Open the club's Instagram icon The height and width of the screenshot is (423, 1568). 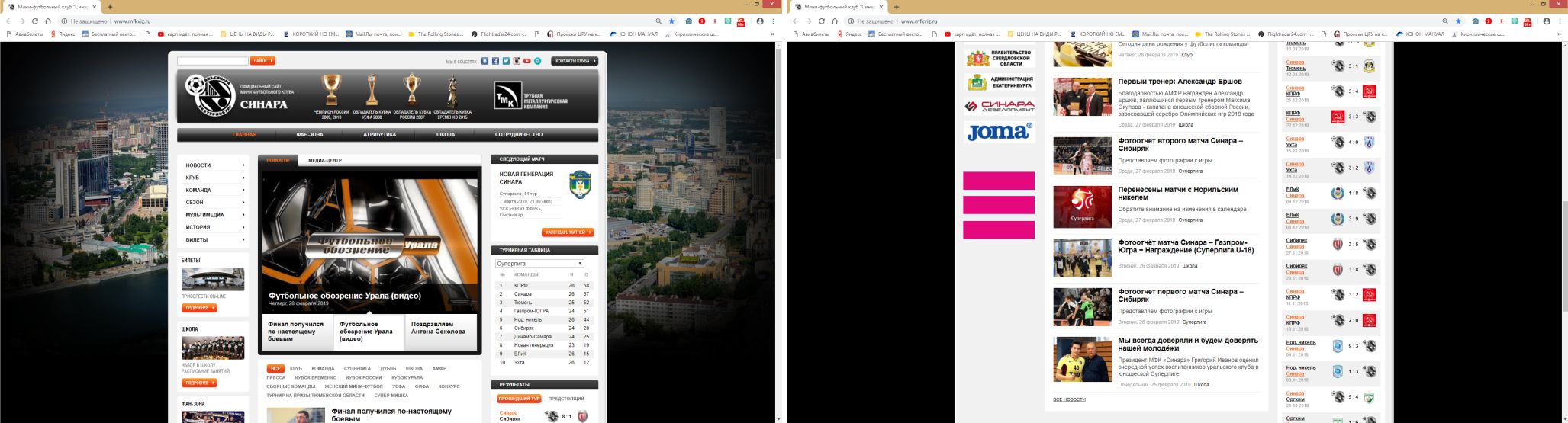pos(517,61)
